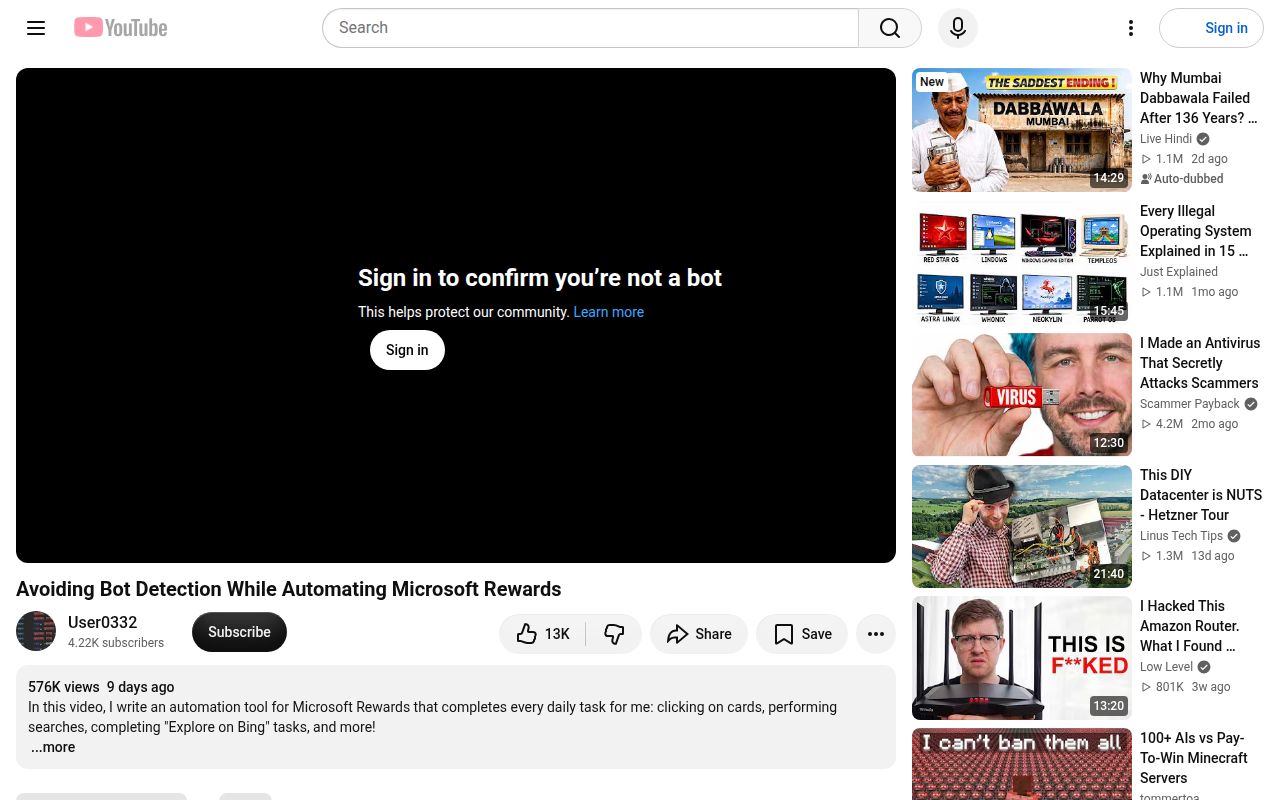Dislike the video with thumbs down
This screenshot has width=1280, height=800.
coord(614,634)
